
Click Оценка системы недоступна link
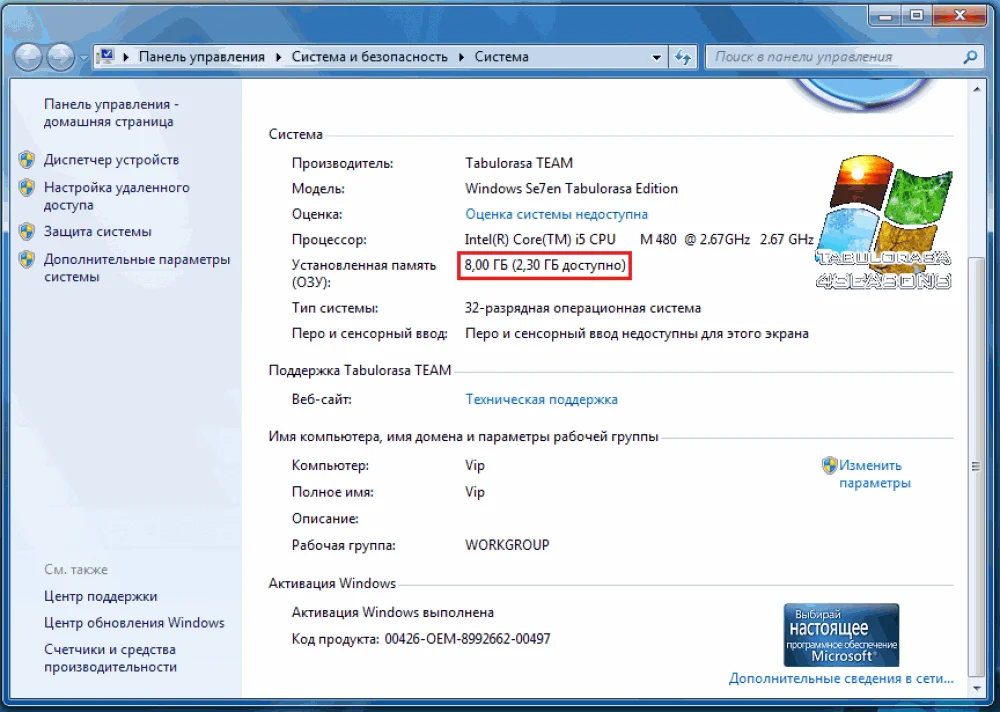[x=556, y=214]
